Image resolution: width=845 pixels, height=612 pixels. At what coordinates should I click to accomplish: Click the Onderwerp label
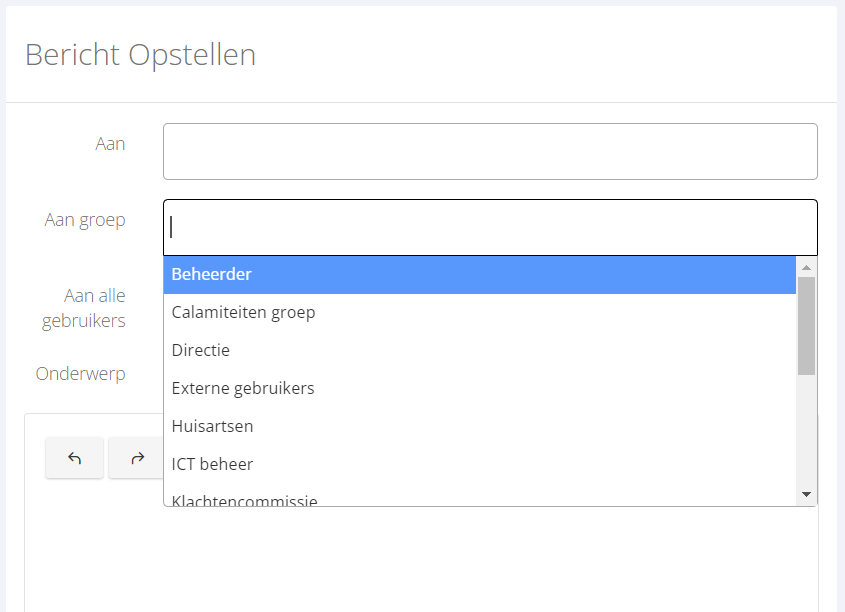pos(80,374)
